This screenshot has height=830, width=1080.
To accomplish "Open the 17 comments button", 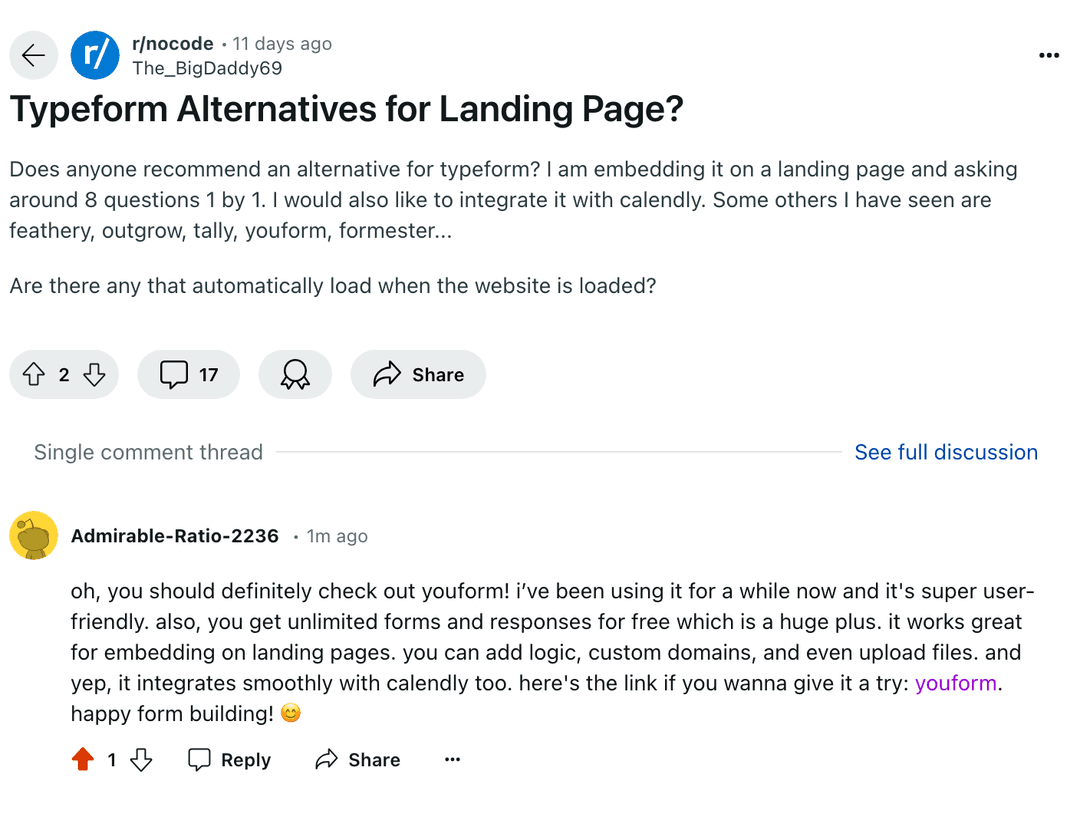I will point(189,375).
